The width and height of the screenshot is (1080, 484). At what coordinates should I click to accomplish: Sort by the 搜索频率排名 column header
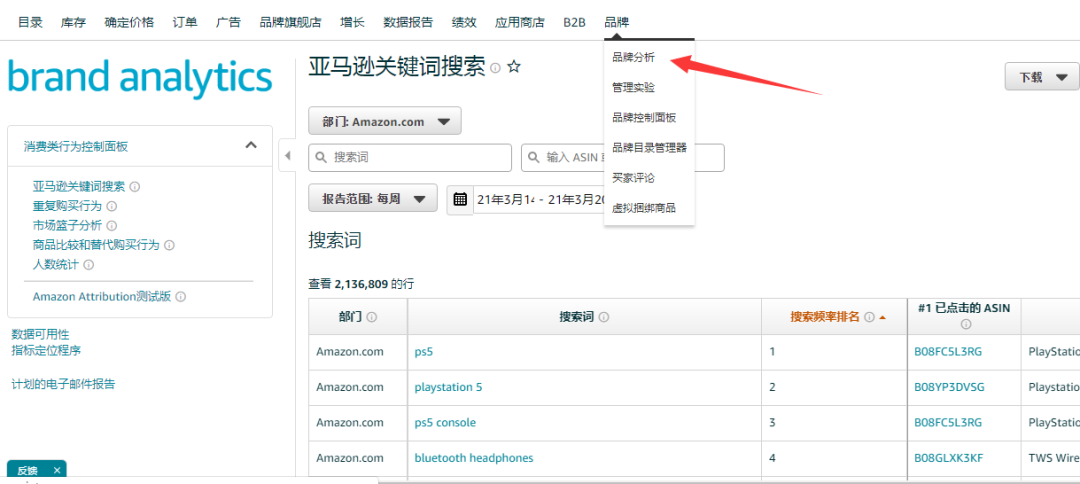(x=825, y=317)
